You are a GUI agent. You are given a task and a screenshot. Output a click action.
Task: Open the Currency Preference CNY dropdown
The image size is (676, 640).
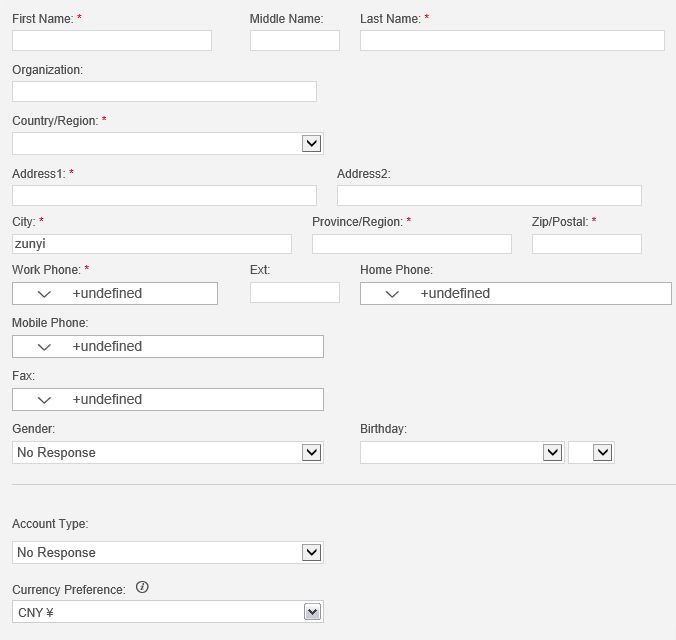tap(167, 612)
